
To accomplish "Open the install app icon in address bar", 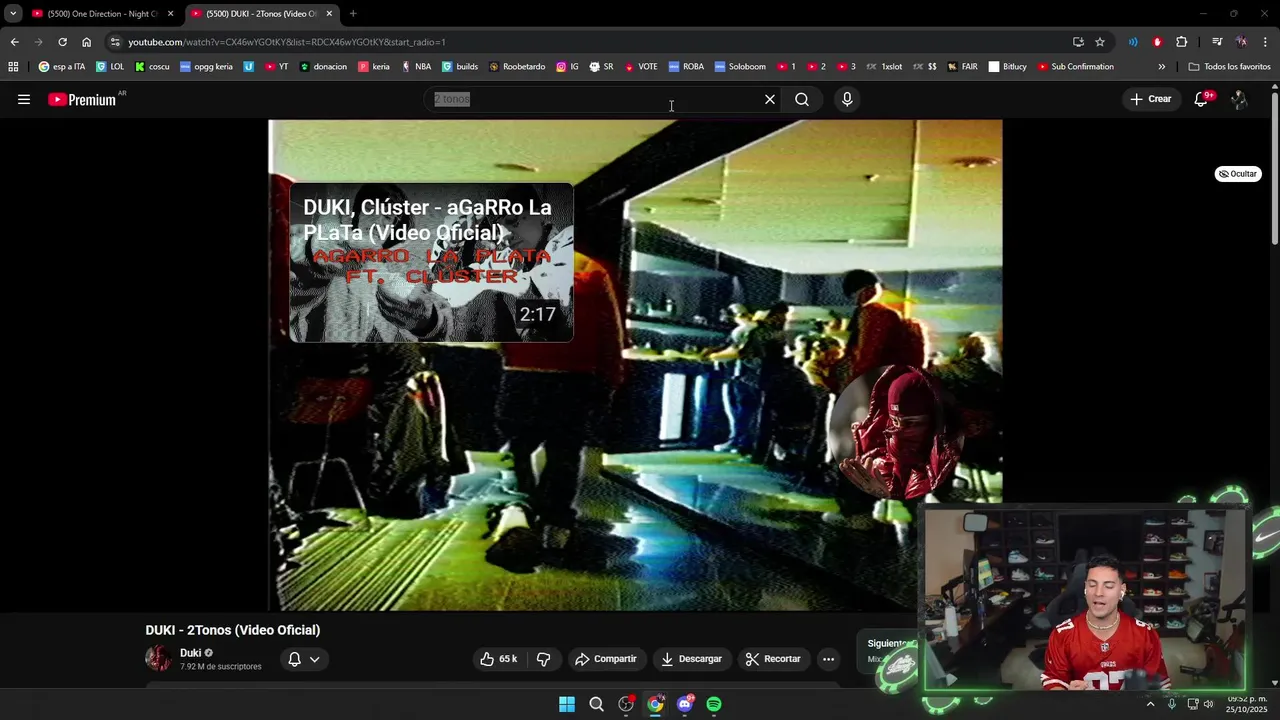I will pos(1078,42).
